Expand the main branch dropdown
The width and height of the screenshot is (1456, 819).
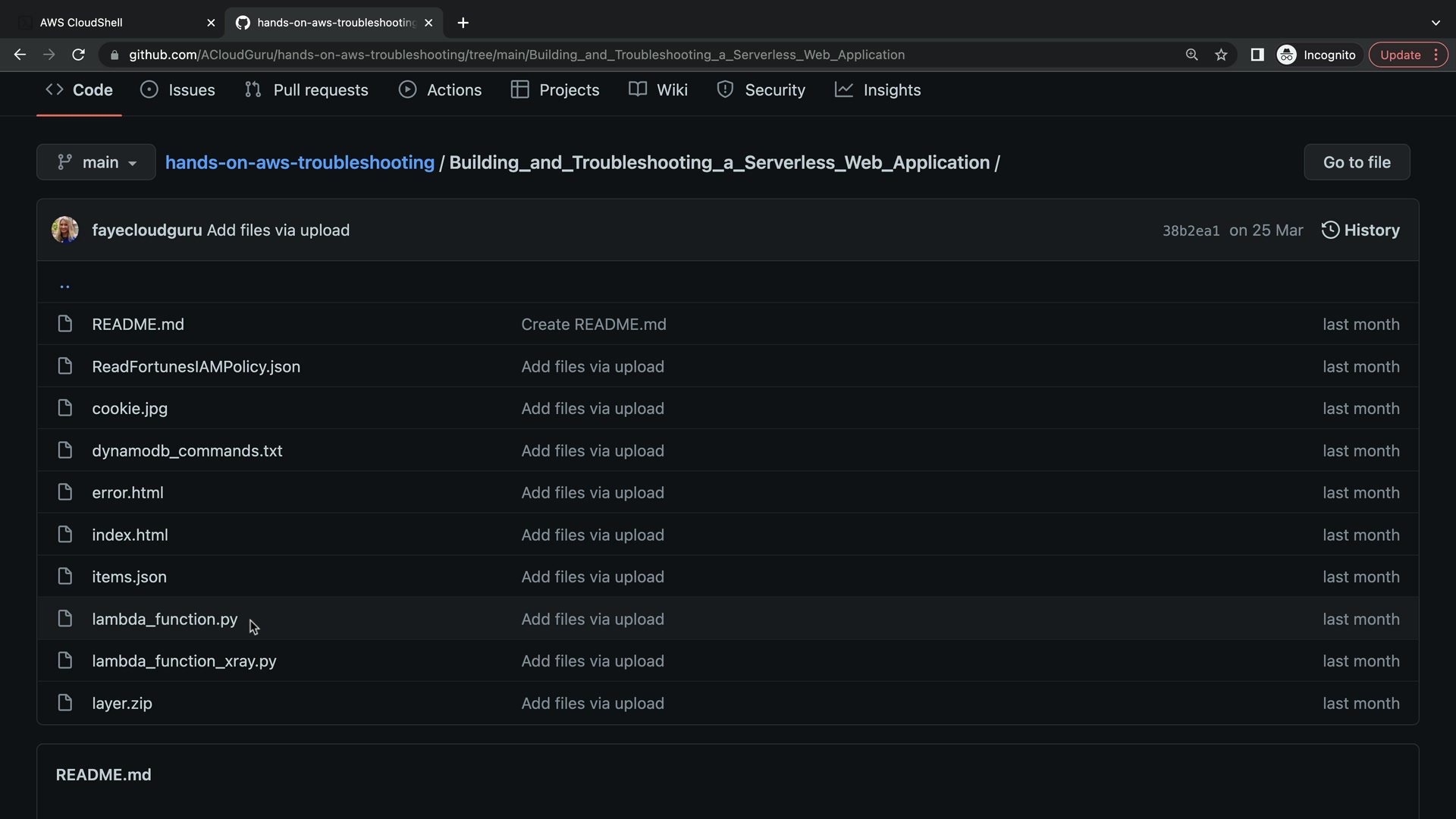point(96,162)
